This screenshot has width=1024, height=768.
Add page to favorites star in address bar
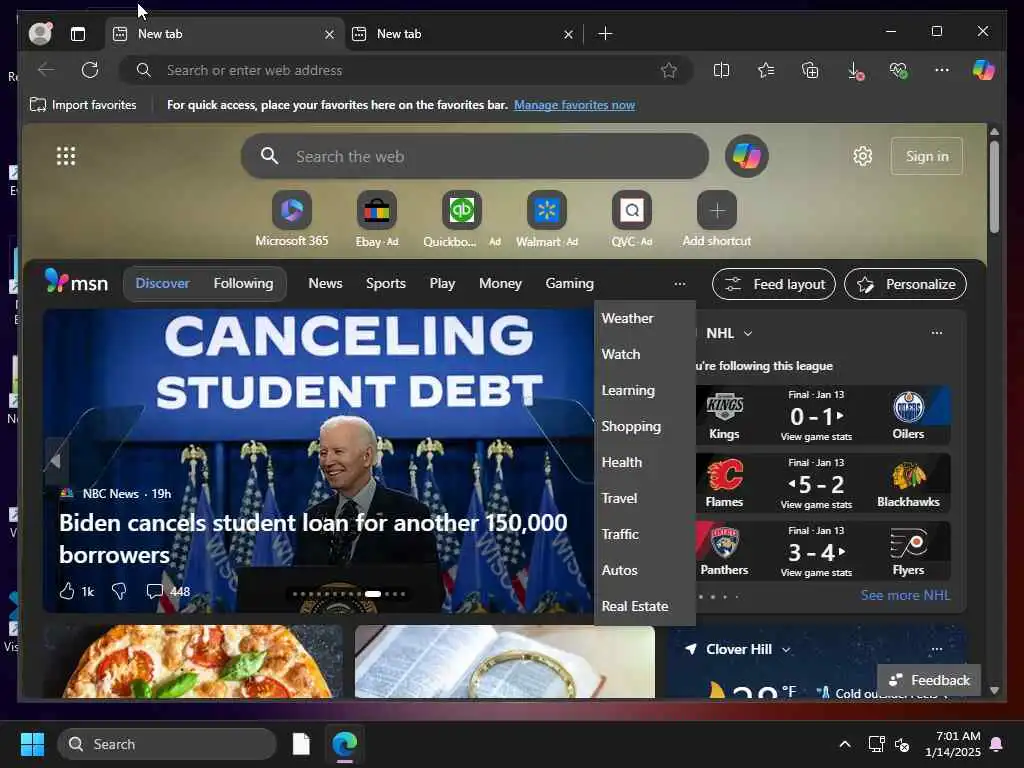coord(669,71)
